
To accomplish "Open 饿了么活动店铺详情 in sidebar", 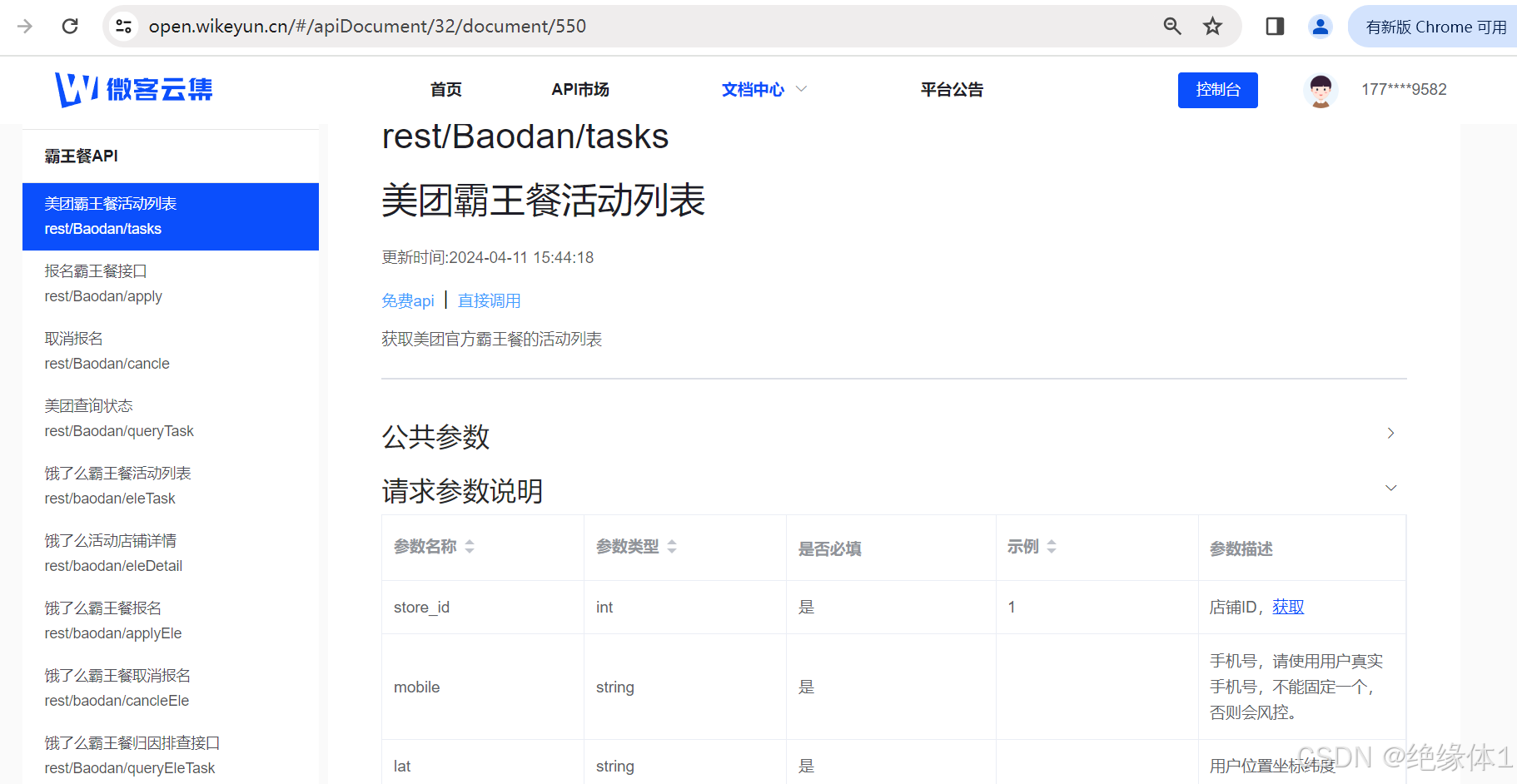I will point(171,553).
